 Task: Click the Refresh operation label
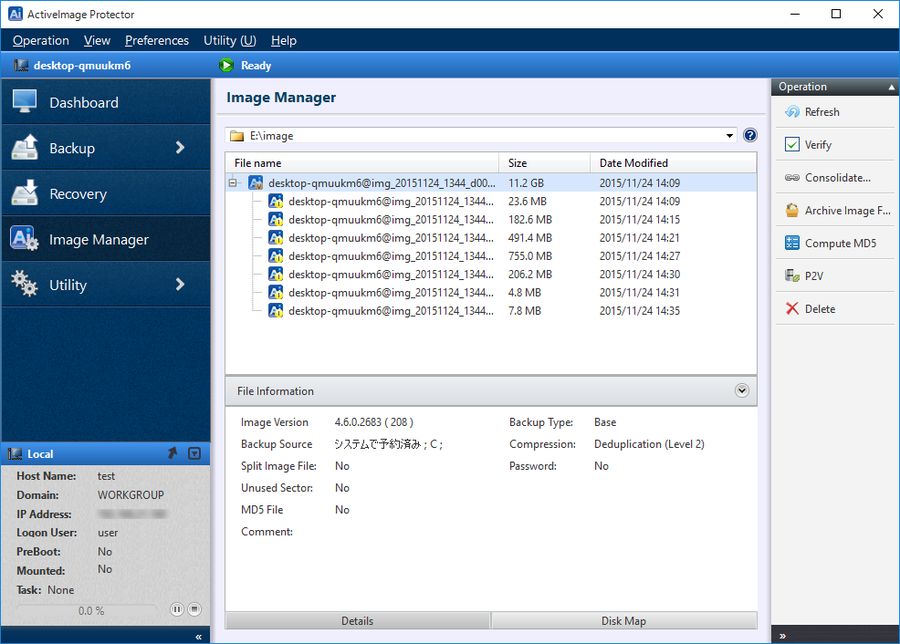click(822, 112)
